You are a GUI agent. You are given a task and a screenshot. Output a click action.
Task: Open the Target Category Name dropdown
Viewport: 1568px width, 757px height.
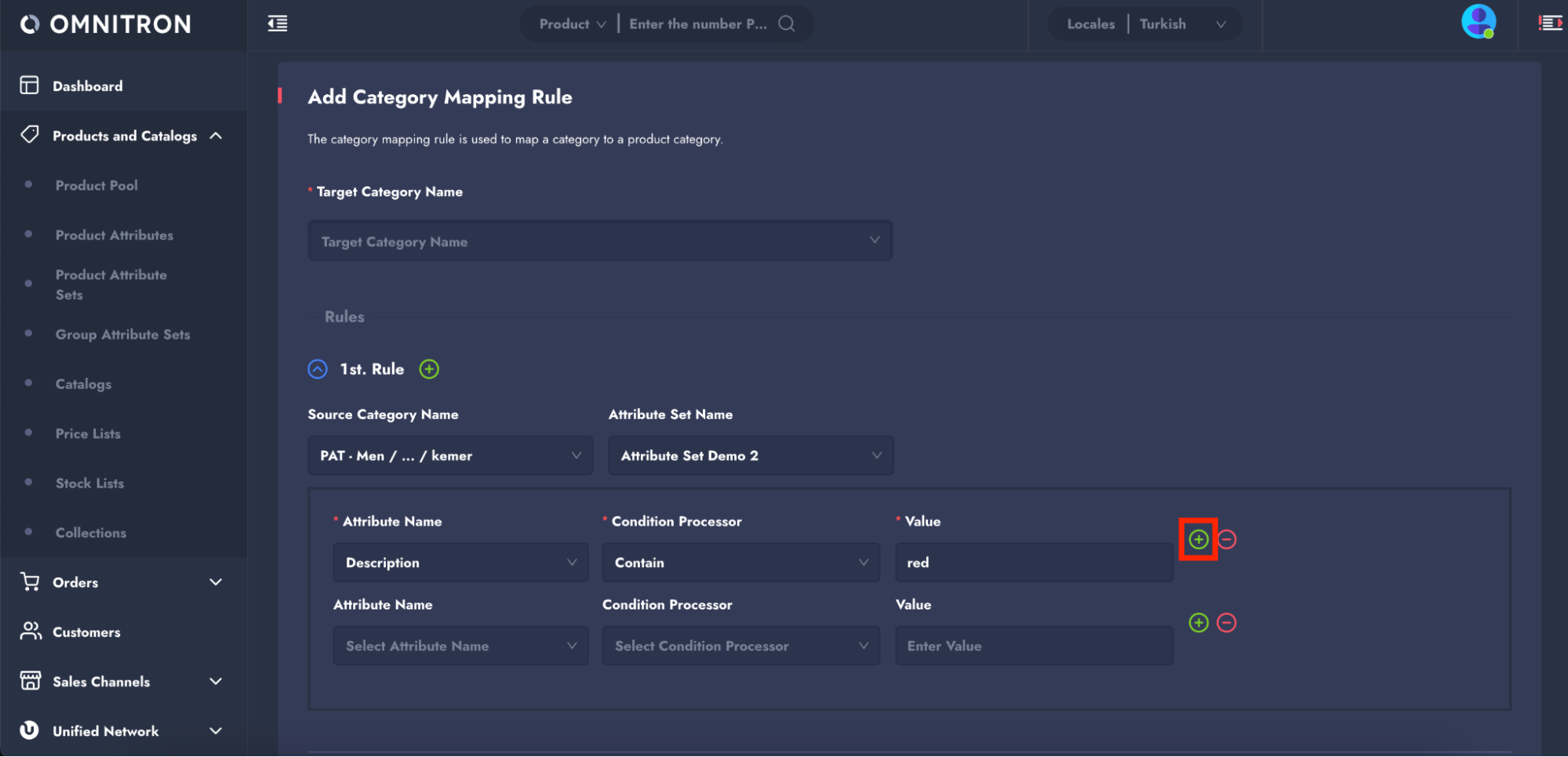[599, 241]
